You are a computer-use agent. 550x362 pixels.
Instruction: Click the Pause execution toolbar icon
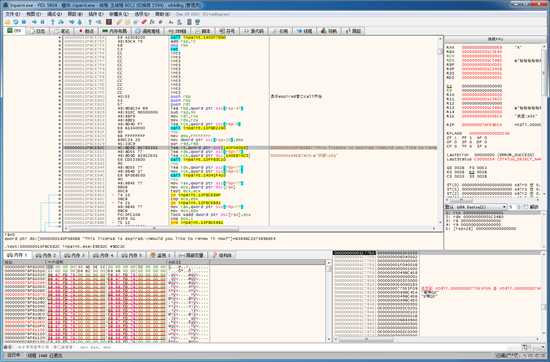[x=42, y=22]
